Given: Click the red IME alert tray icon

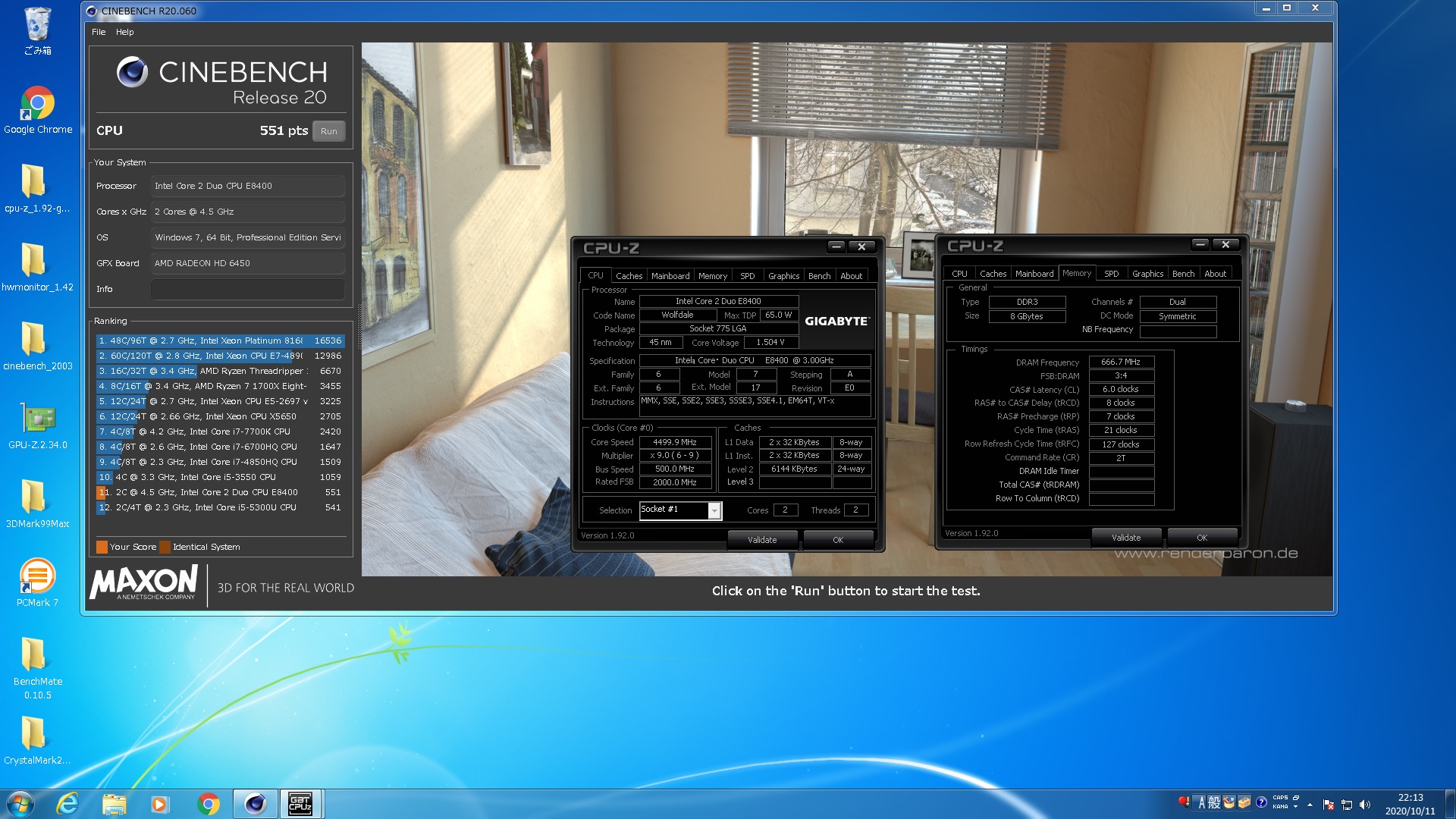Looking at the screenshot, I should pyautogui.click(x=1184, y=802).
